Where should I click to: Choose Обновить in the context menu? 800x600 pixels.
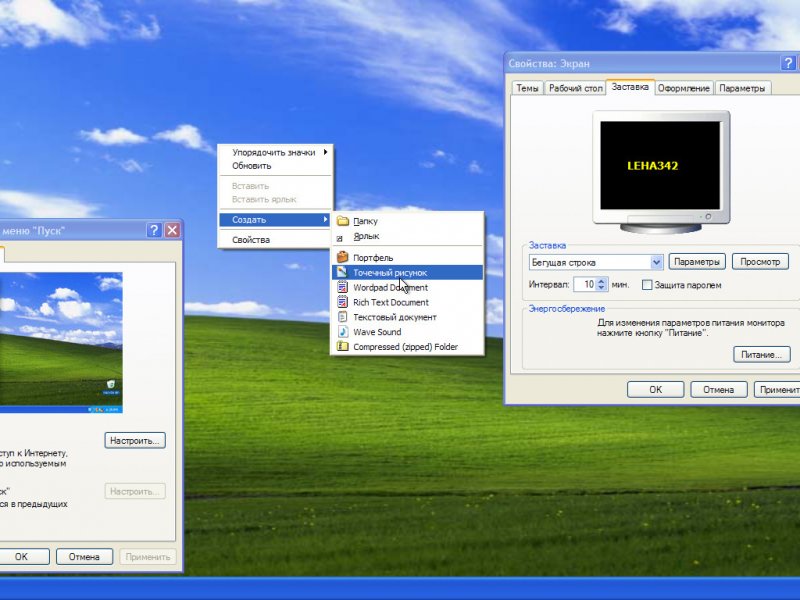276,166
